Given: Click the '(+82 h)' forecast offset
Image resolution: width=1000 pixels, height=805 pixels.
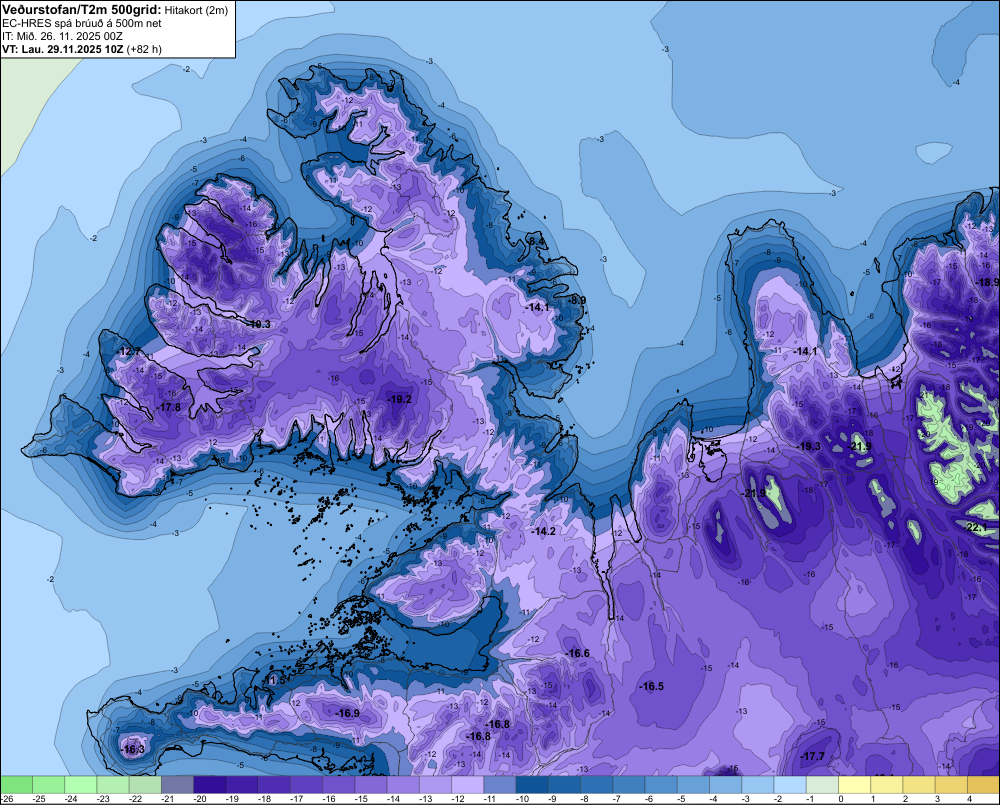Looking at the screenshot, I should [144, 49].
